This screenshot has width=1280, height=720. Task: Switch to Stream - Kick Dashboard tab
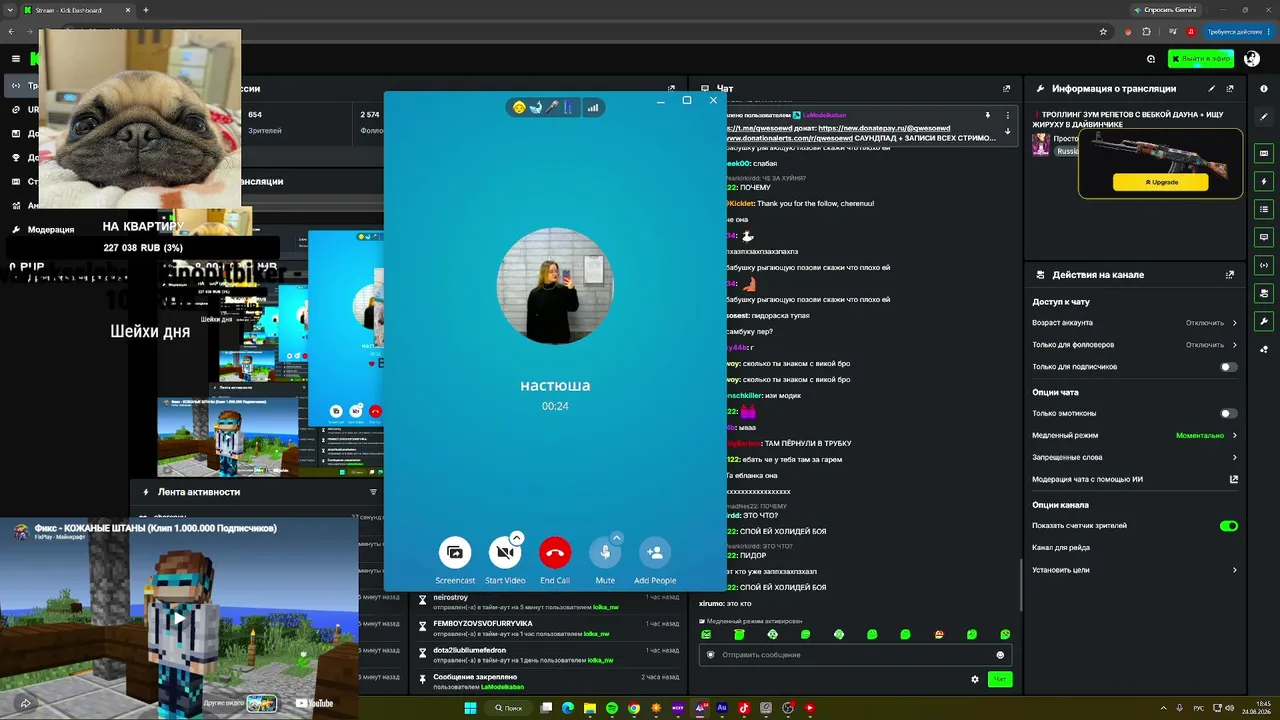click(78, 10)
